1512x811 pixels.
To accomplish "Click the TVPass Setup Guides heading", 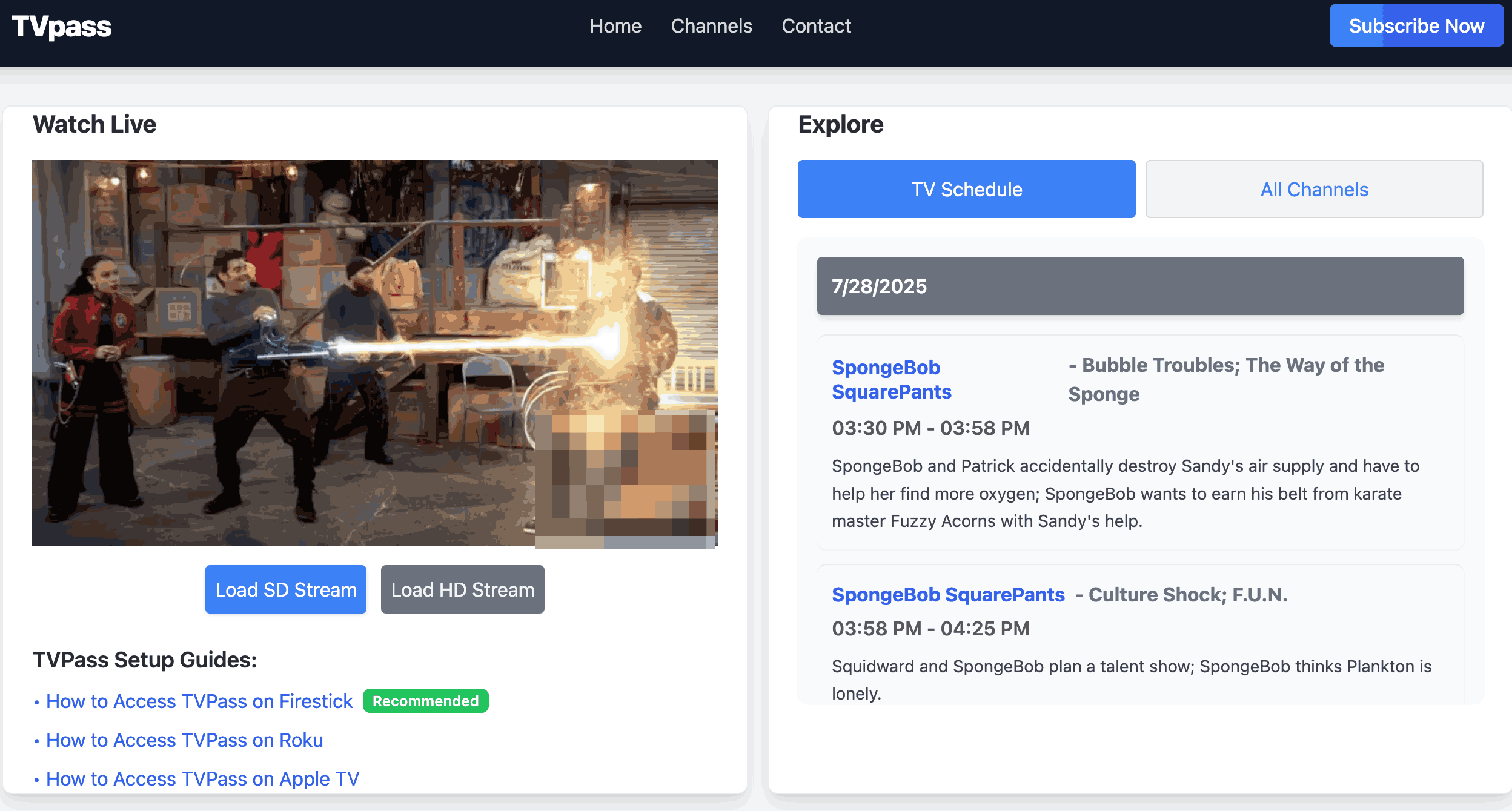I will point(145,660).
